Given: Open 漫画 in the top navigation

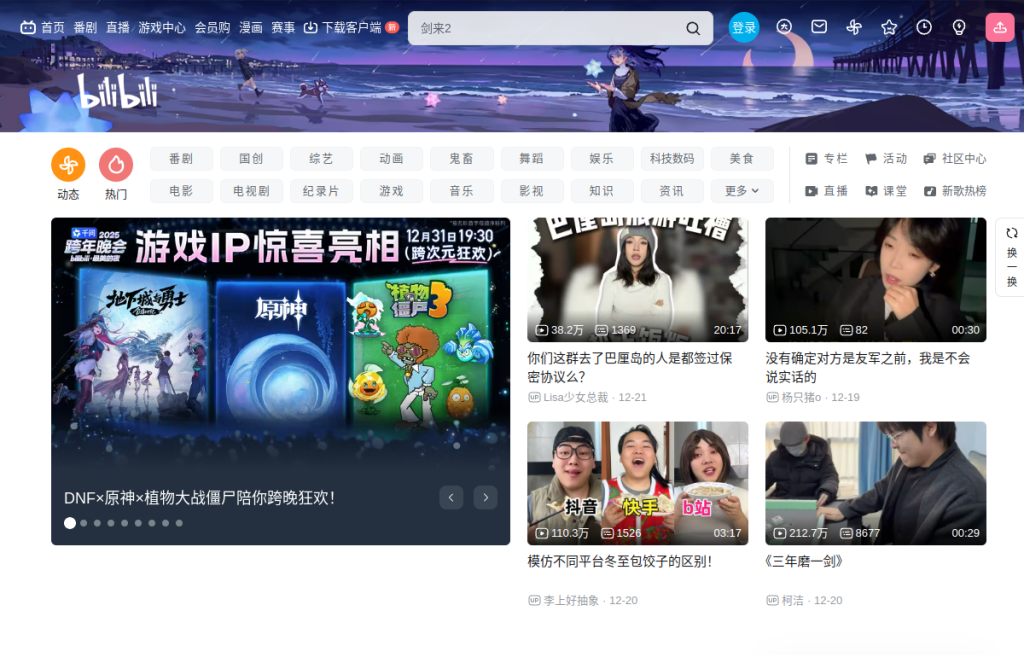Looking at the screenshot, I should coord(251,27).
